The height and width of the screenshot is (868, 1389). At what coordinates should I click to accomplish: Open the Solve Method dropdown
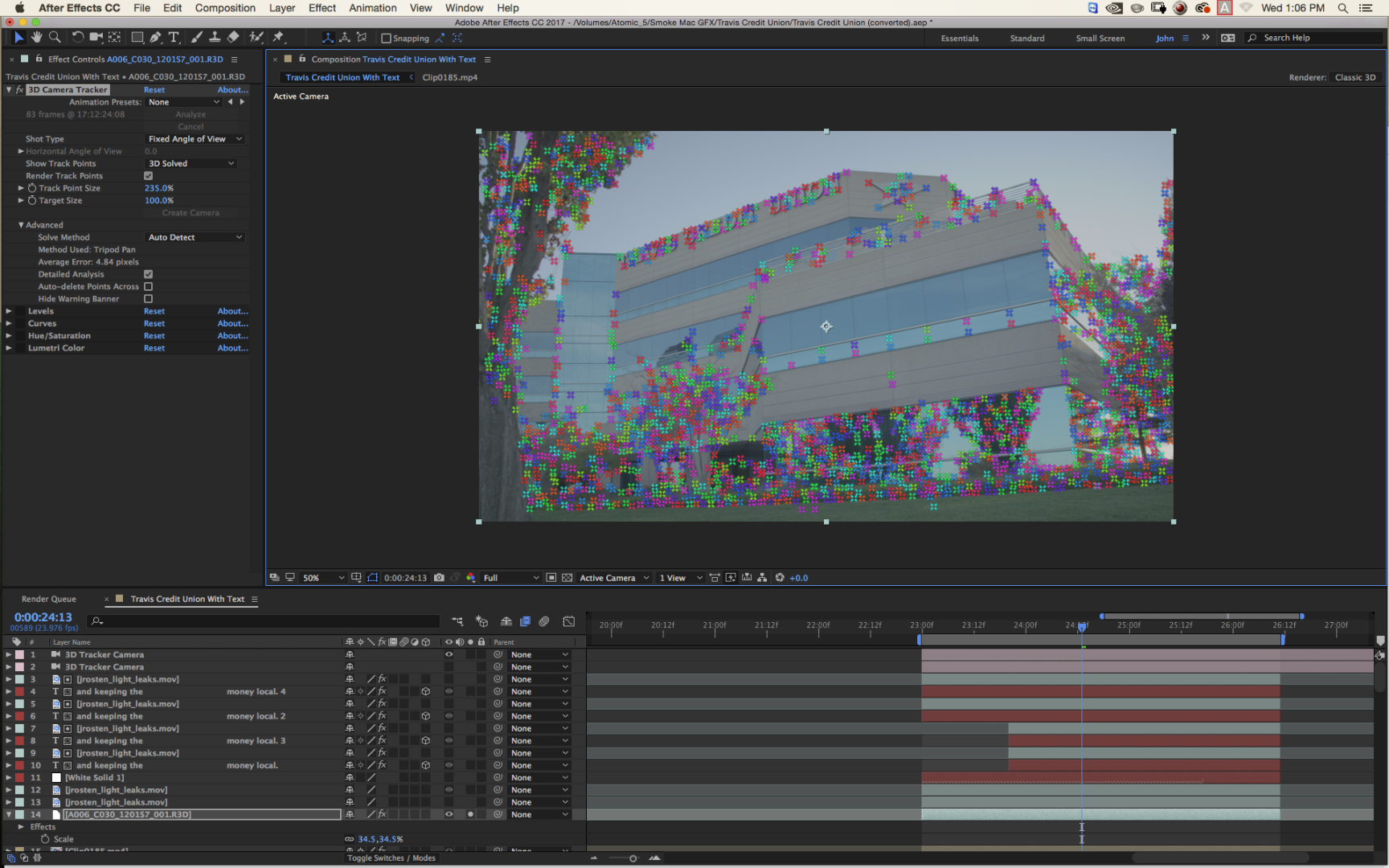[195, 238]
